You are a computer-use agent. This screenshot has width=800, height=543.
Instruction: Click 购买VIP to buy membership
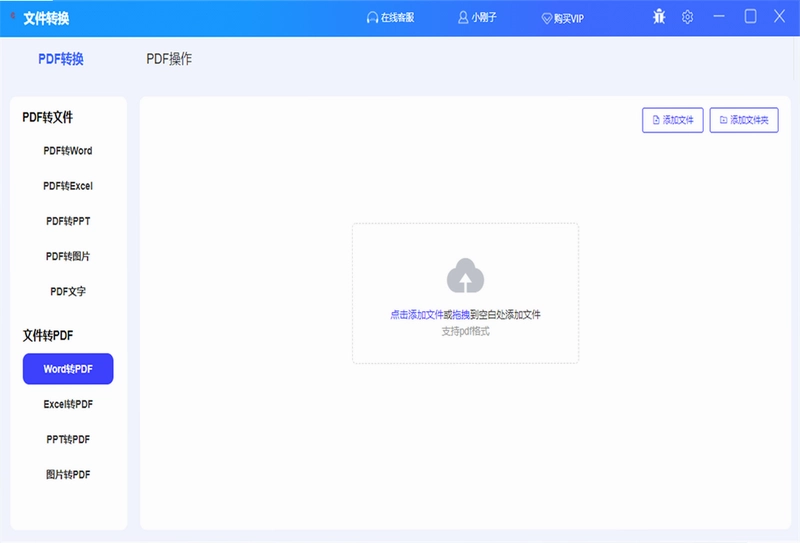point(563,18)
